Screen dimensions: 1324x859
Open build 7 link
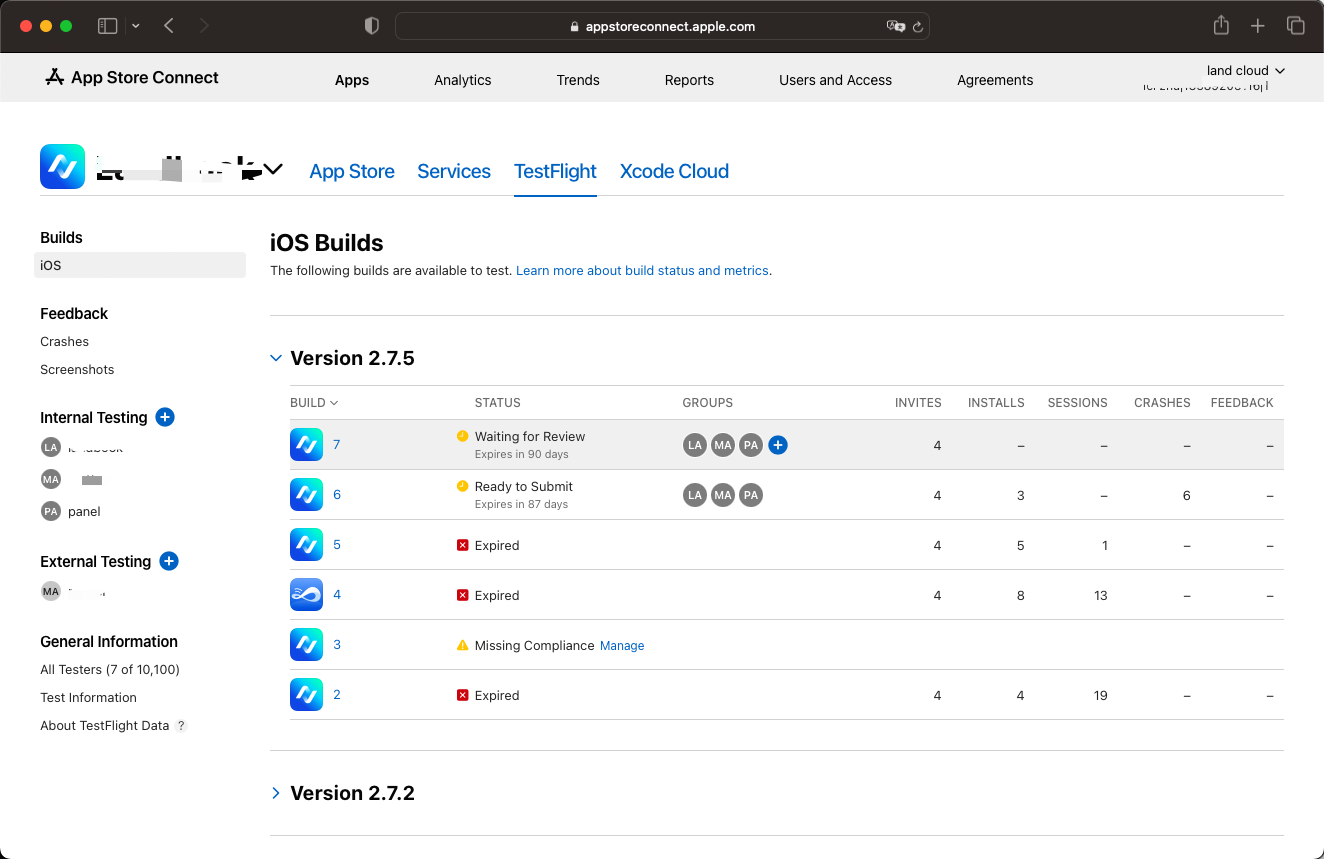pyautogui.click(x=337, y=445)
